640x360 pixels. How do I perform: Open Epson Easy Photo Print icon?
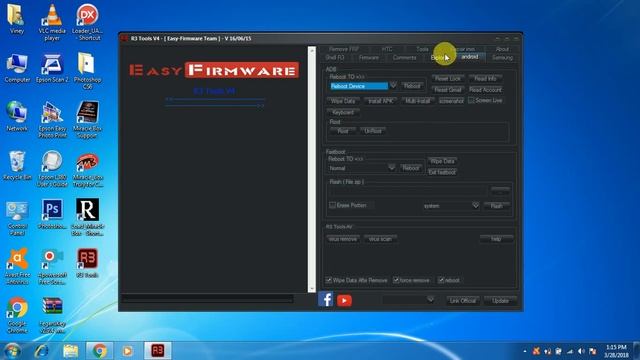[52, 120]
